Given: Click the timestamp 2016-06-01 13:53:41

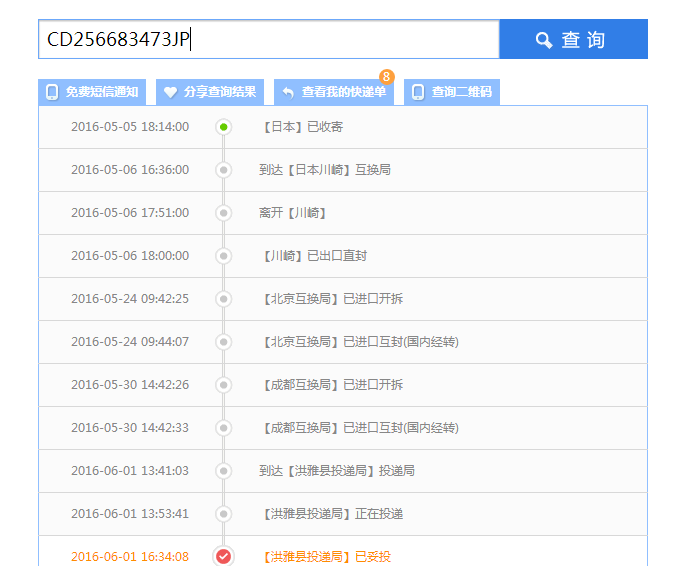Looking at the screenshot, I should point(130,514).
